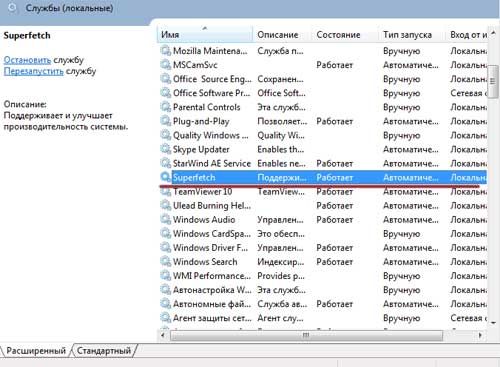
Task: Sort by the Тип запуска column header
Action: 413,34
